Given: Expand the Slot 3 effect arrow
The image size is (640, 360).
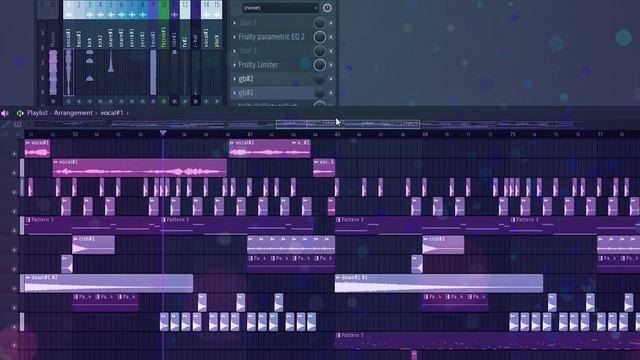Looking at the screenshot, I should click(235, 51).
